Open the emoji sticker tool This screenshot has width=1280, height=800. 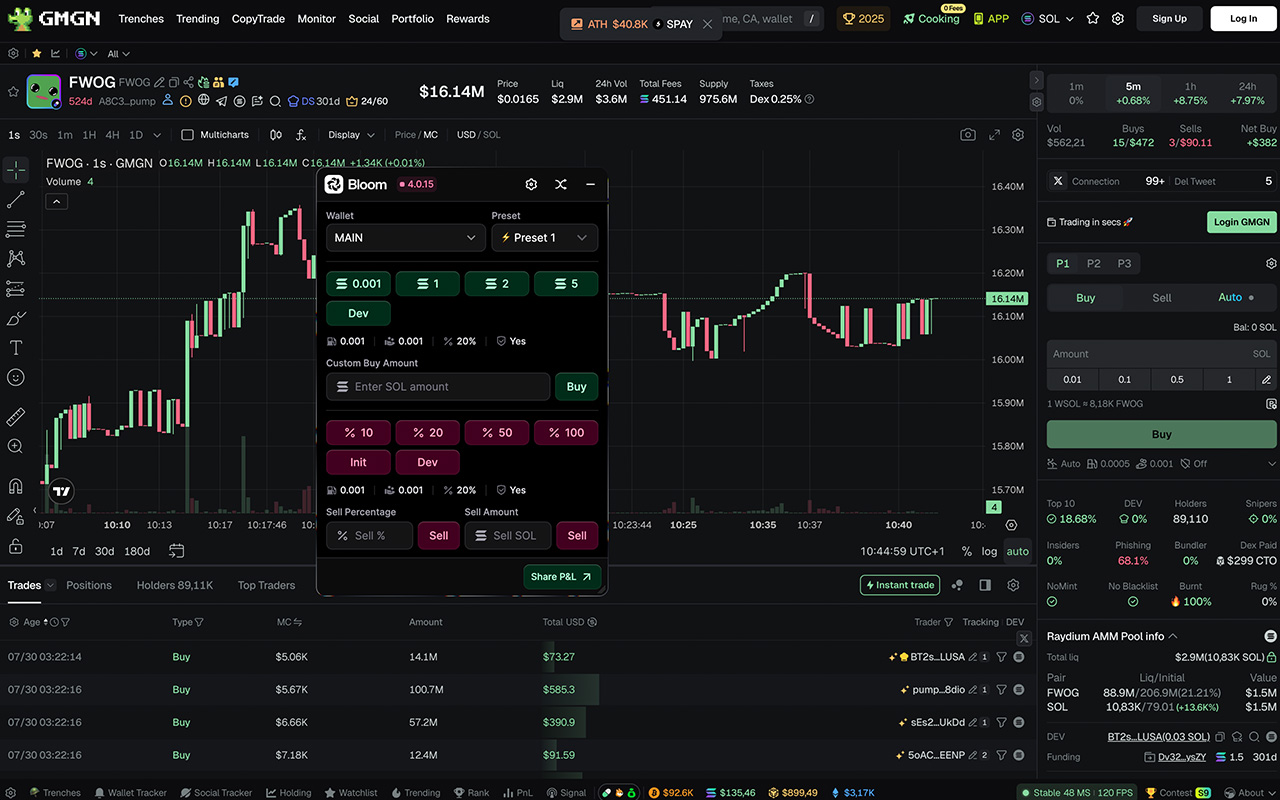(16, 378)
